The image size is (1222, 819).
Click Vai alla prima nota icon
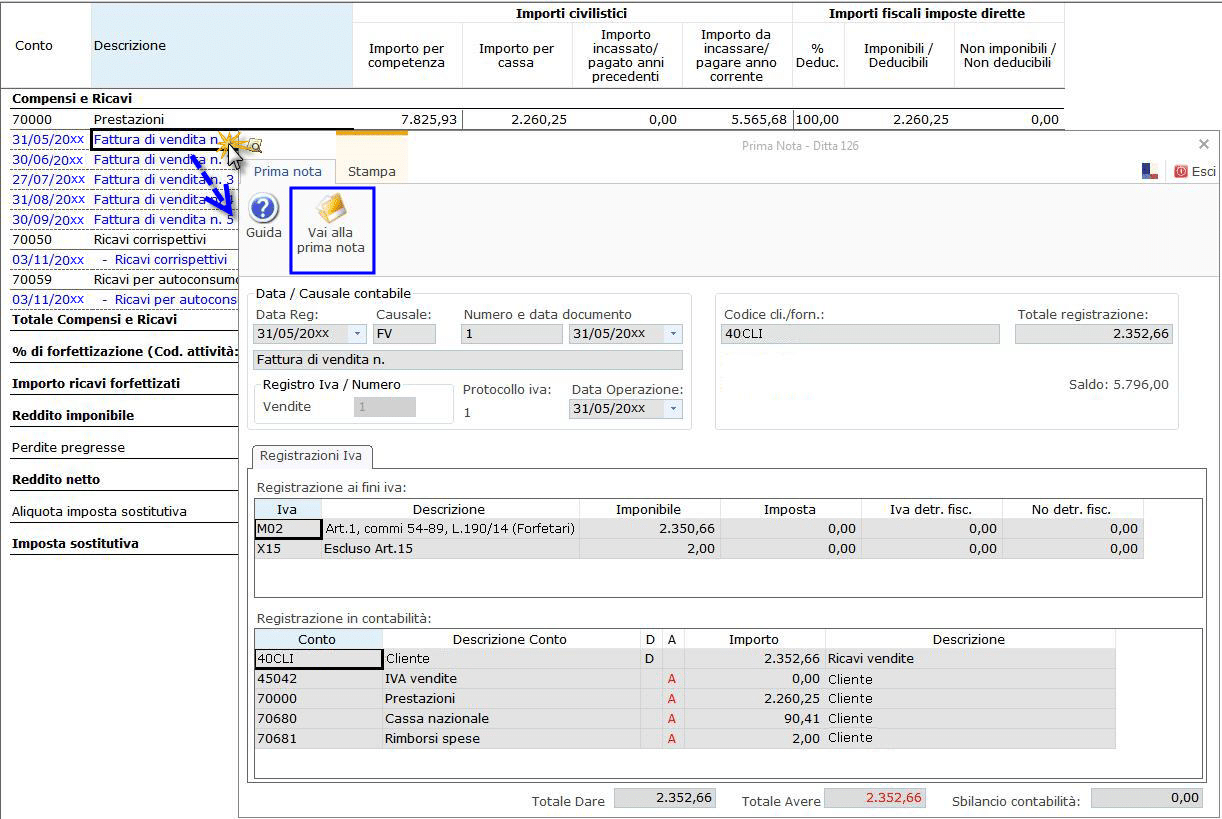331,229
